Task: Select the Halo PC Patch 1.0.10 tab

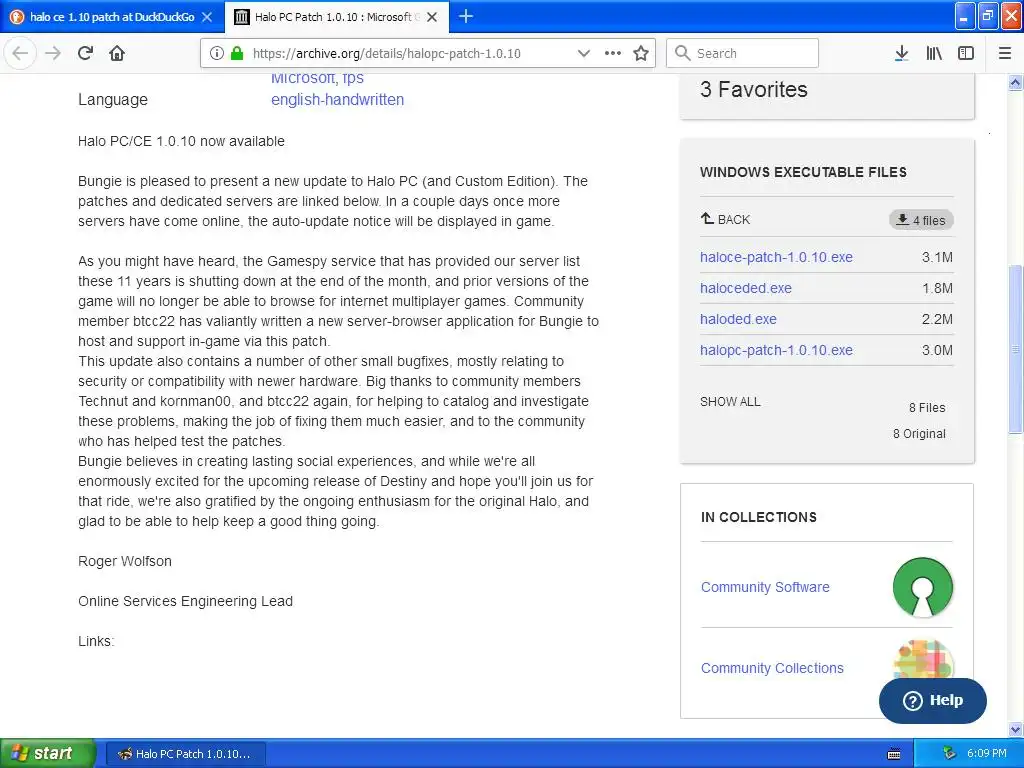Action: tap(336, 17)
